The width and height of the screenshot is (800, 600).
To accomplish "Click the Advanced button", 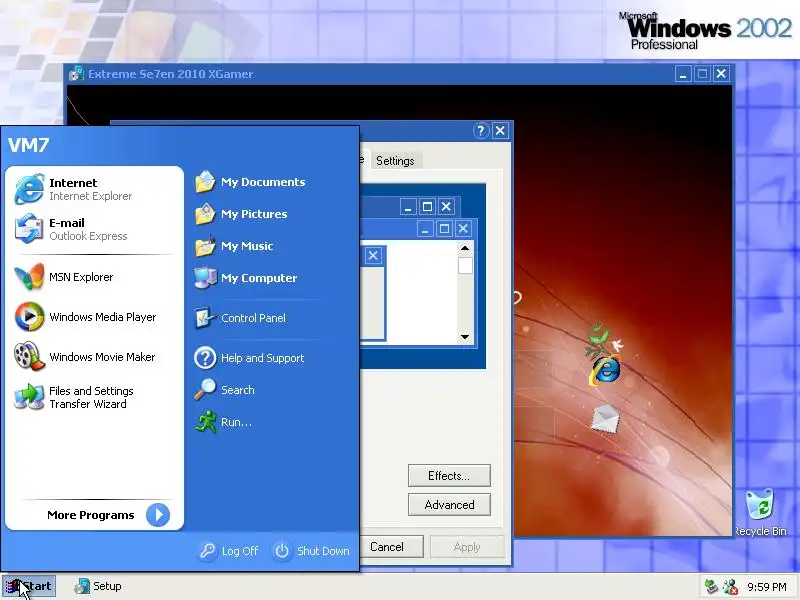I will tap(449, 505).
